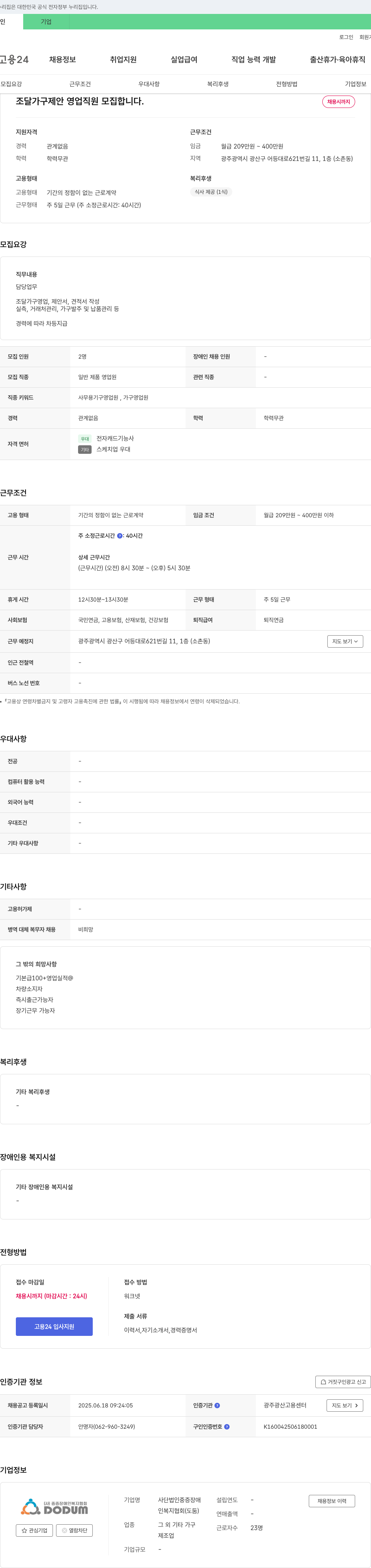The height and width of the screenshot is (1568, 371).
Task: Click the 로그인 link
Action: pos(346,37)
